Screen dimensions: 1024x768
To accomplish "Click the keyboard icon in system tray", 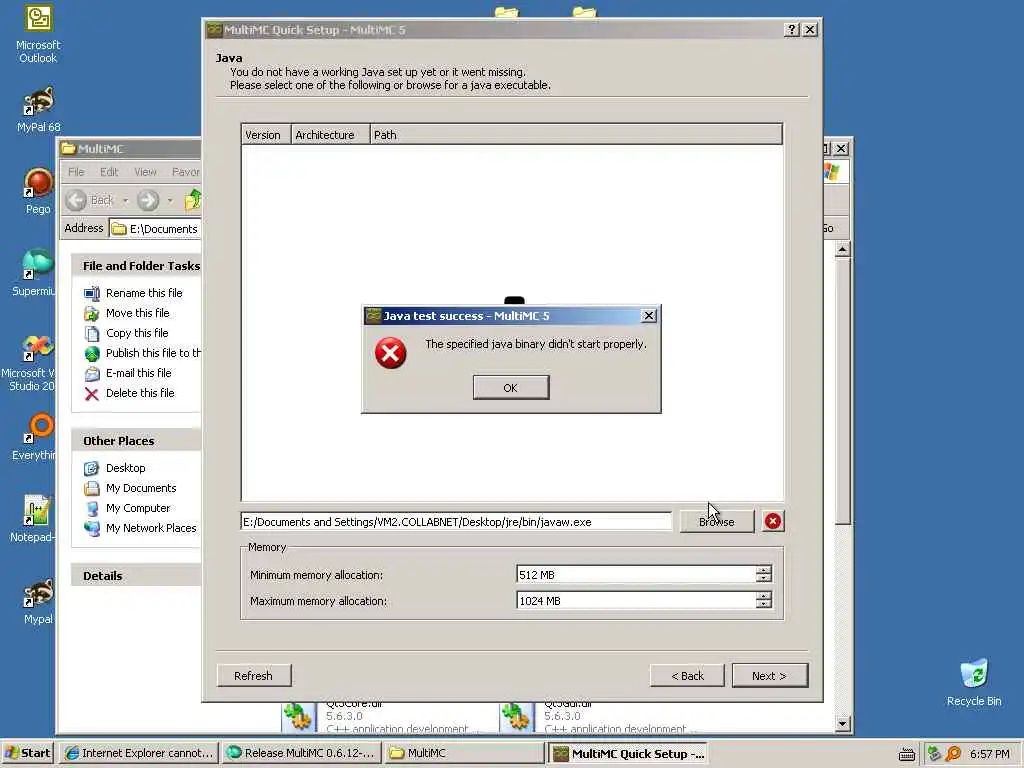I will pos(906,754).
